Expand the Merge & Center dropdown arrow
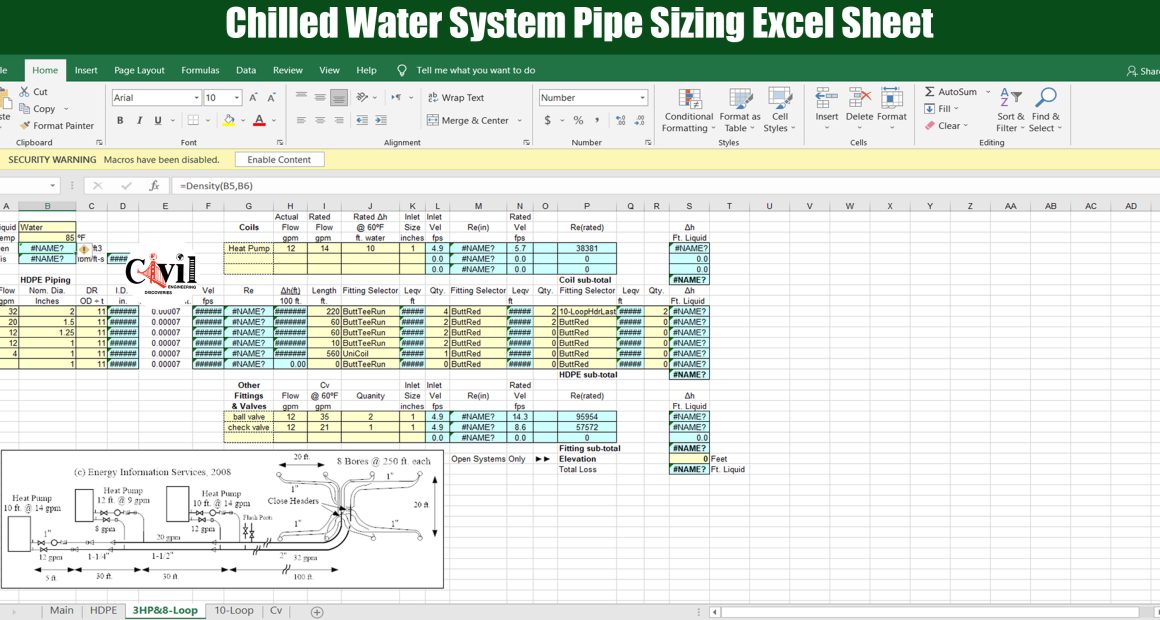The image size is (1160, 620). (519, 121)
